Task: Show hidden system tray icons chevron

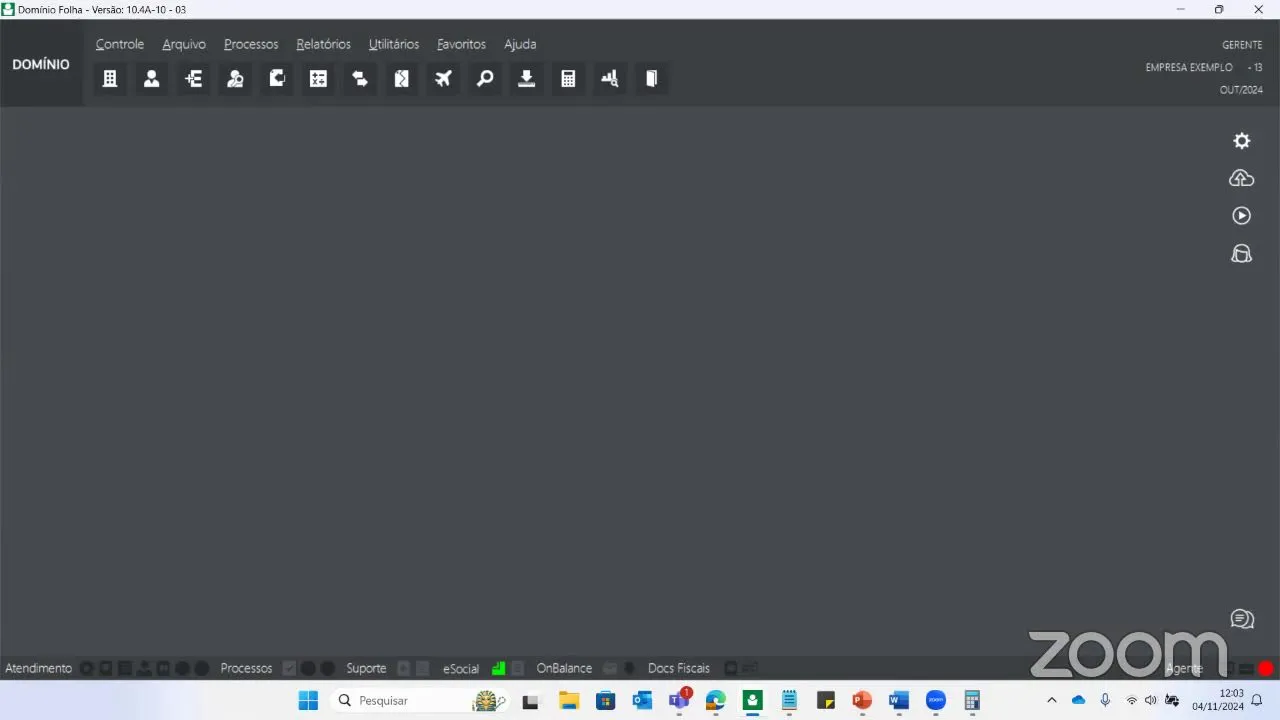Action: 1051,700
